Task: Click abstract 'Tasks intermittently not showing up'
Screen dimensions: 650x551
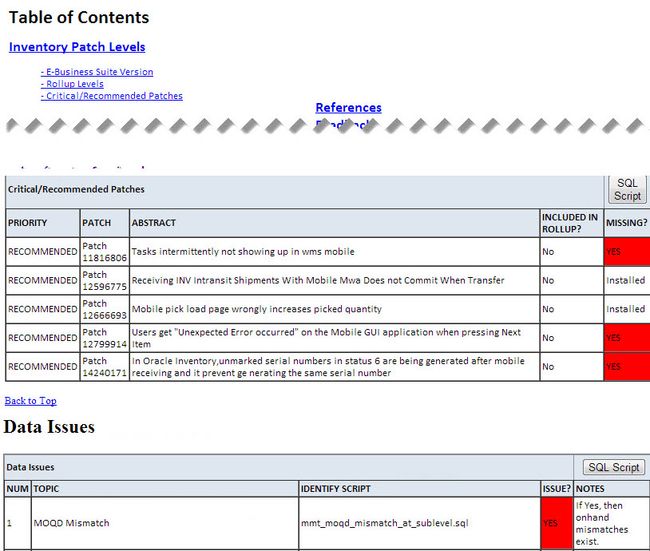Action: point(243,252)
